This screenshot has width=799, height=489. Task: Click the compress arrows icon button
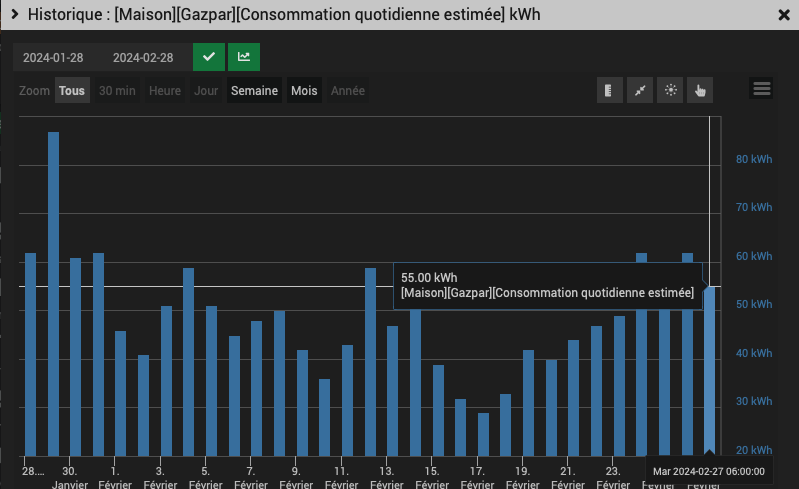(x=640, y=90)
